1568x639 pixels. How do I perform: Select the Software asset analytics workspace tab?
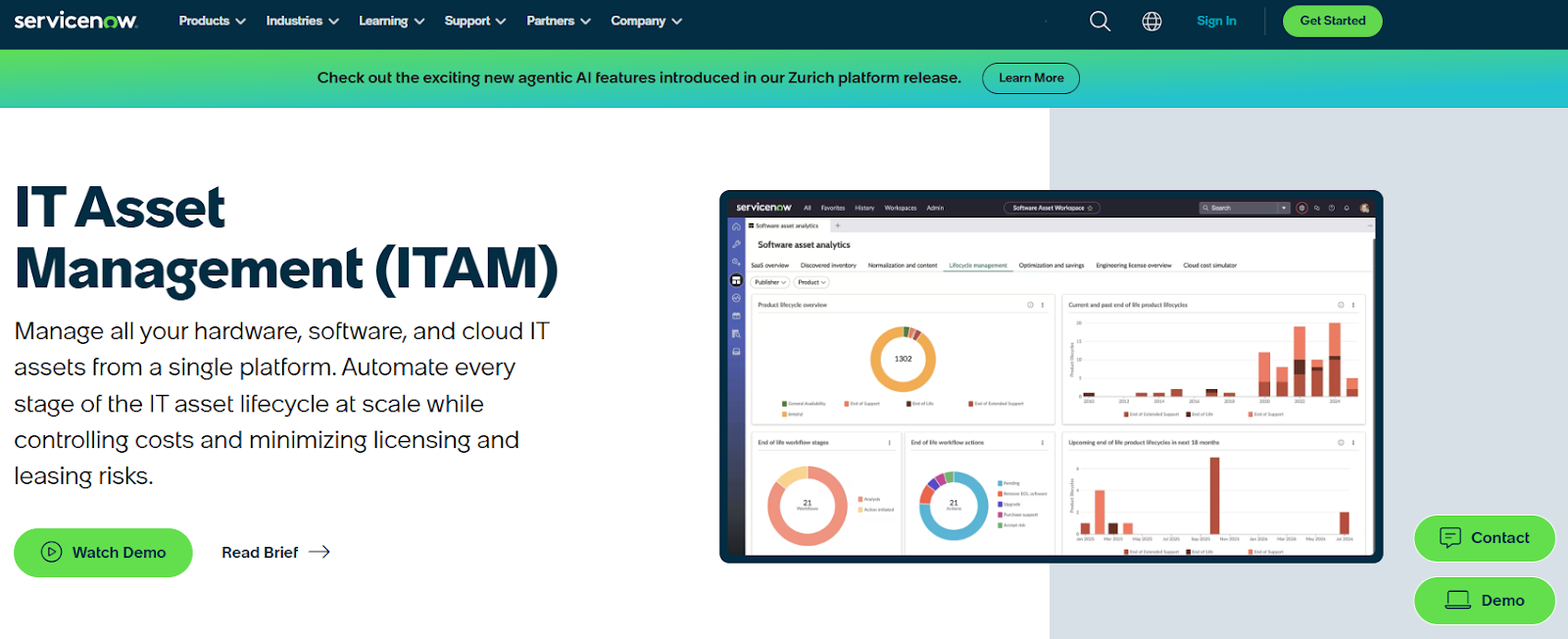point(787,225)
